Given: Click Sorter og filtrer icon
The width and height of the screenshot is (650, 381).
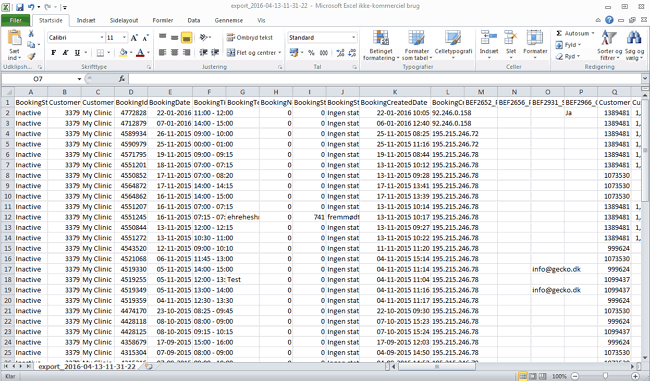Looking at the screenshot, I should click(x=609, y=38).
